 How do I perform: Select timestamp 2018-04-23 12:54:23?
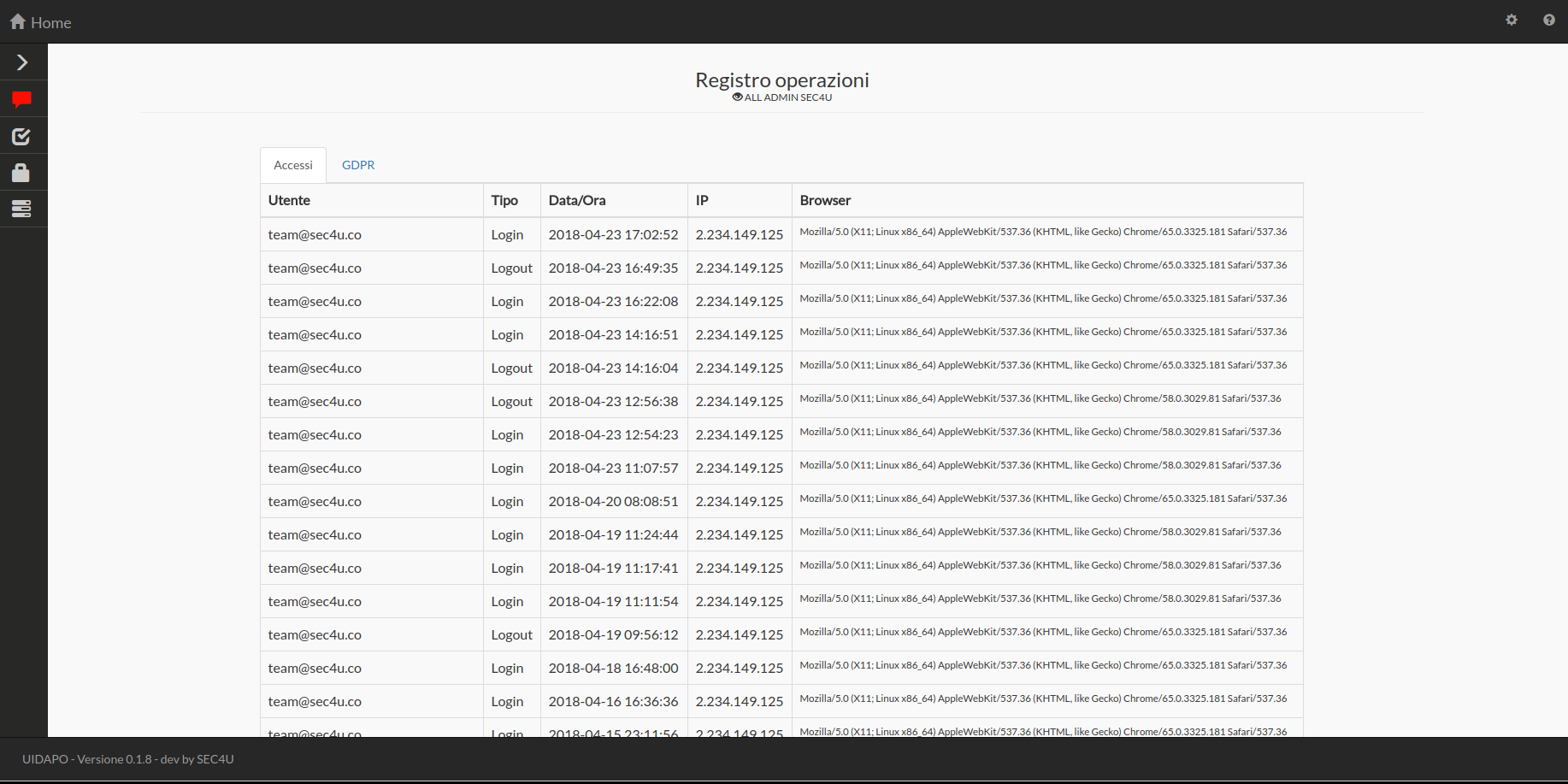coord(613,434)
